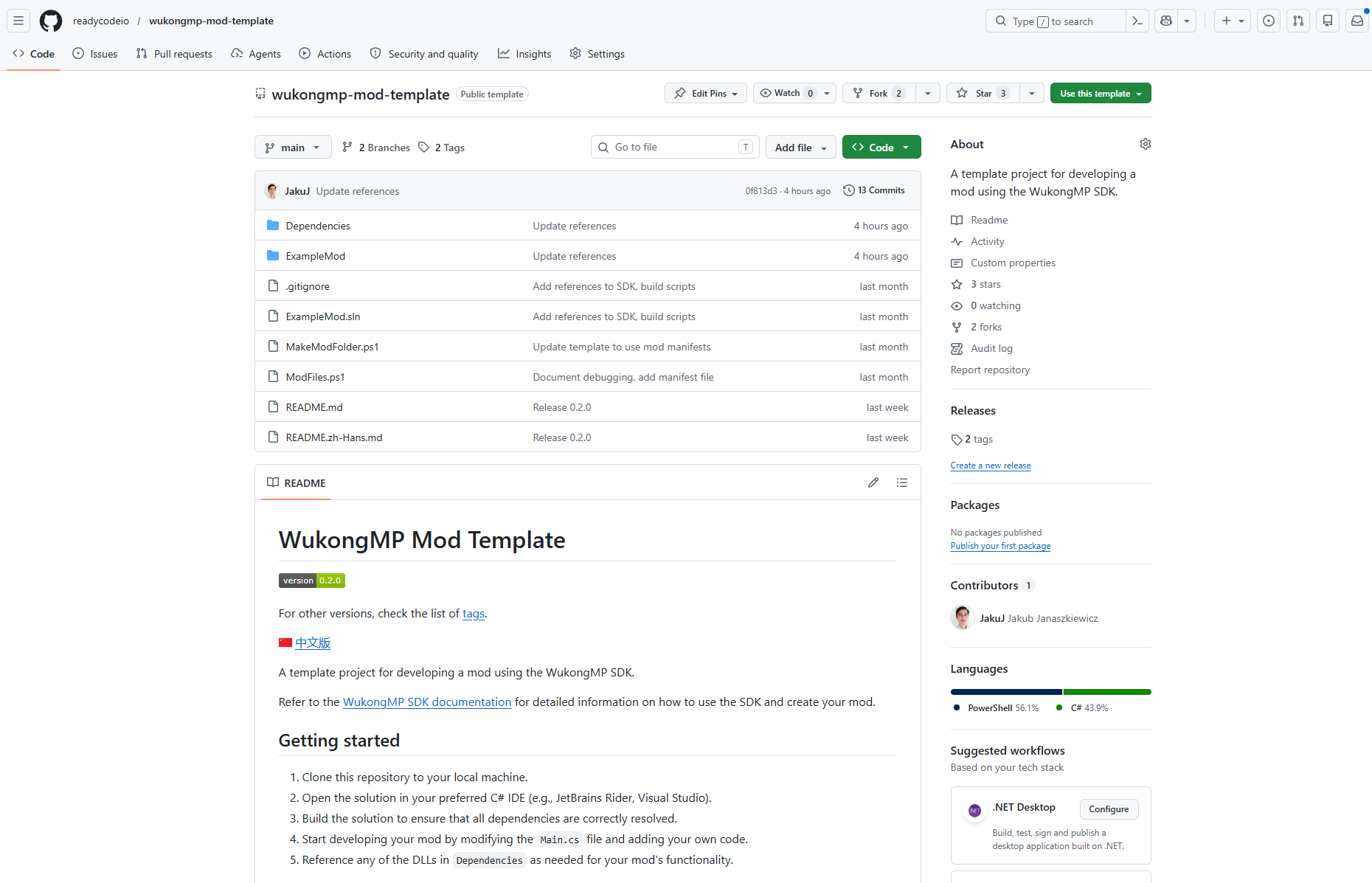Expand star lists dropdown arrow
Screen dimensions: 1372x883
coord(1032,93)
